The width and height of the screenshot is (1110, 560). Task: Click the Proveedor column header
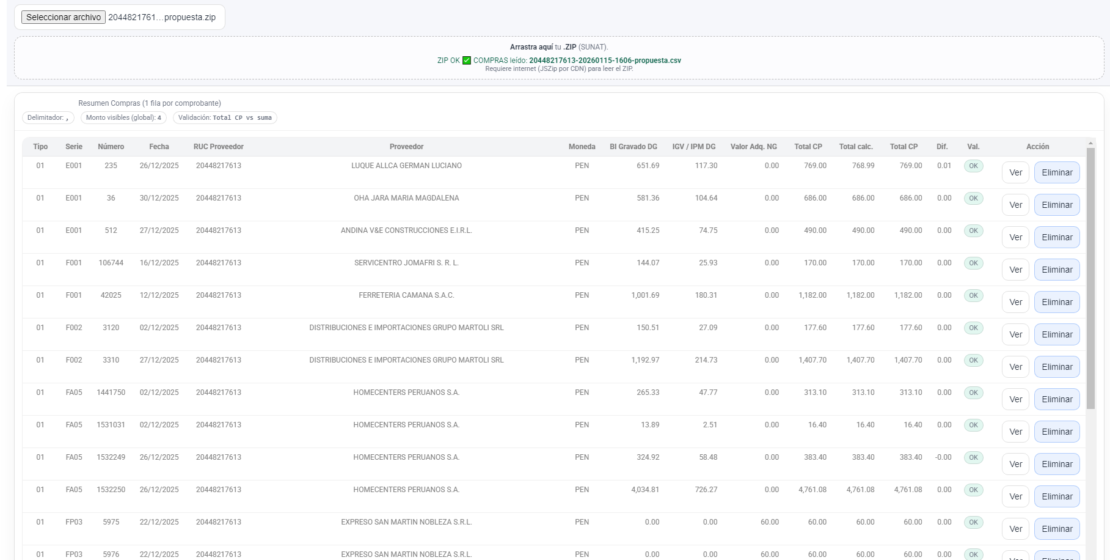pyautogui.click(x=406, y=147)
